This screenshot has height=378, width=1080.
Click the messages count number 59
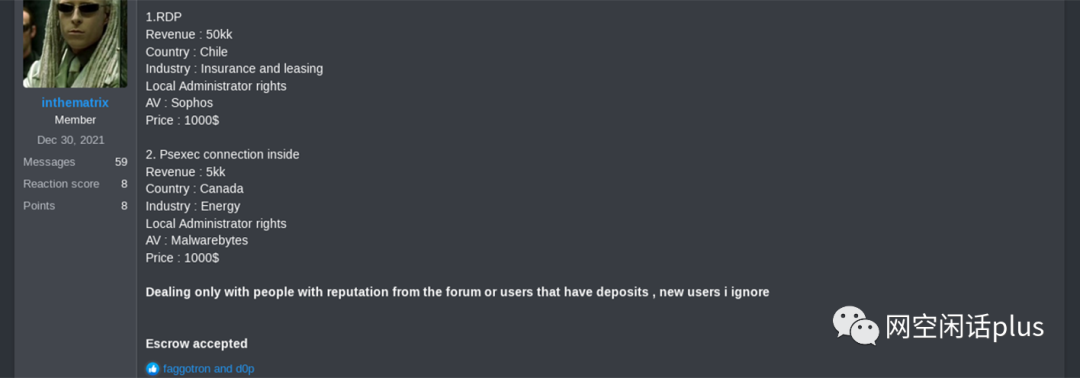click(x=121, y=162)
